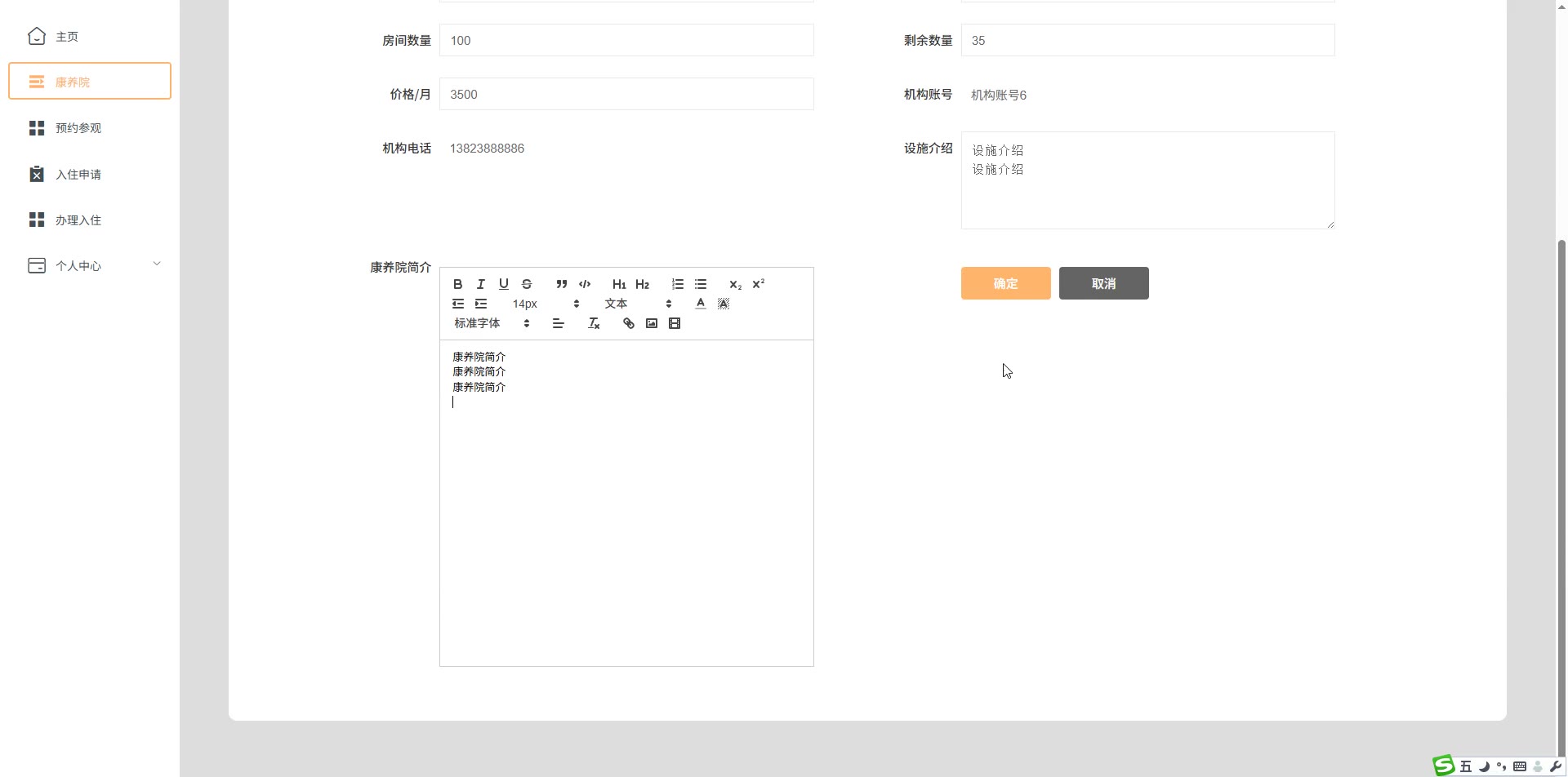Screen dimensions: 1568x777
Task: Open the 预约参观 sidebar menu
Action: [78, 128]
